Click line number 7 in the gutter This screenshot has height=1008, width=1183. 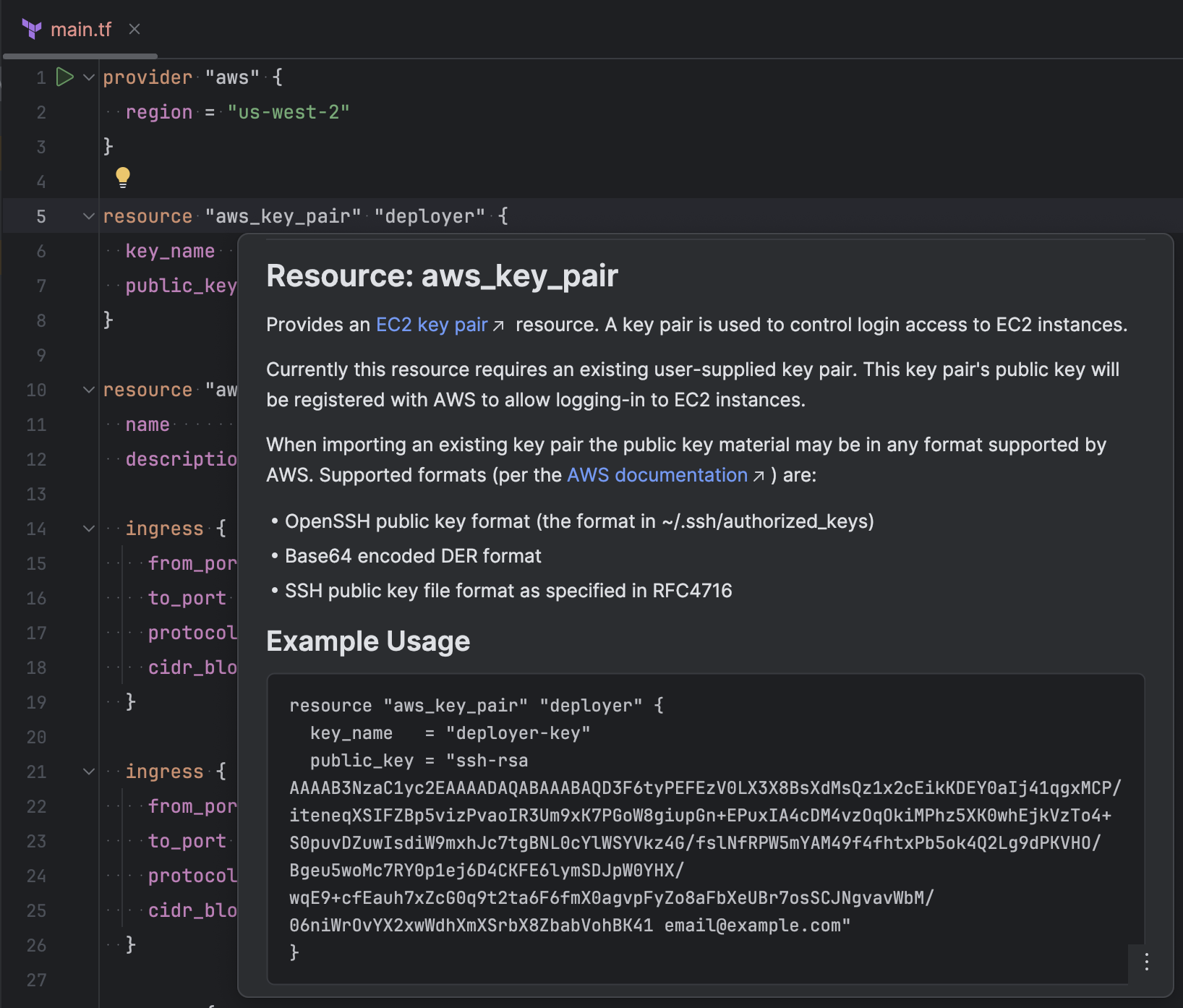point(40,286)
